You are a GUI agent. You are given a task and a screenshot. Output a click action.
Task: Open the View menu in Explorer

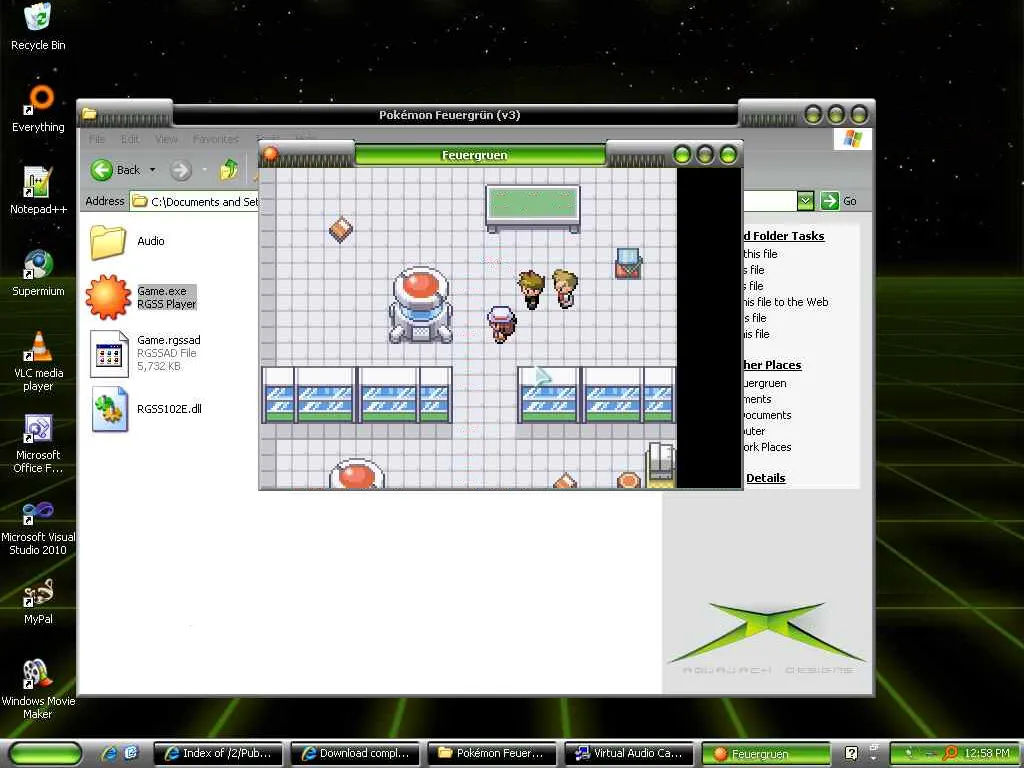(x=166, y=139)
